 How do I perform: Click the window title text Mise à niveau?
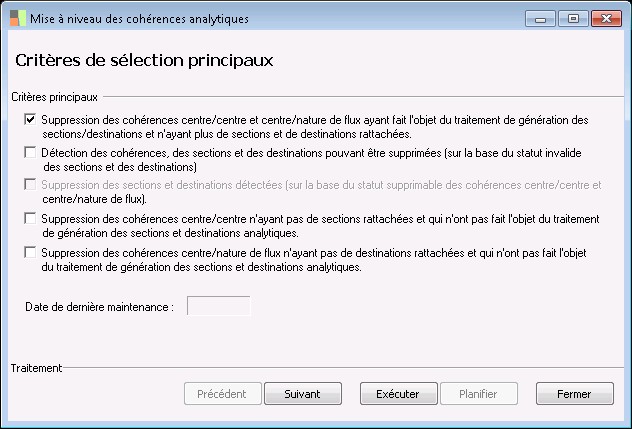(x=139, y=19)
